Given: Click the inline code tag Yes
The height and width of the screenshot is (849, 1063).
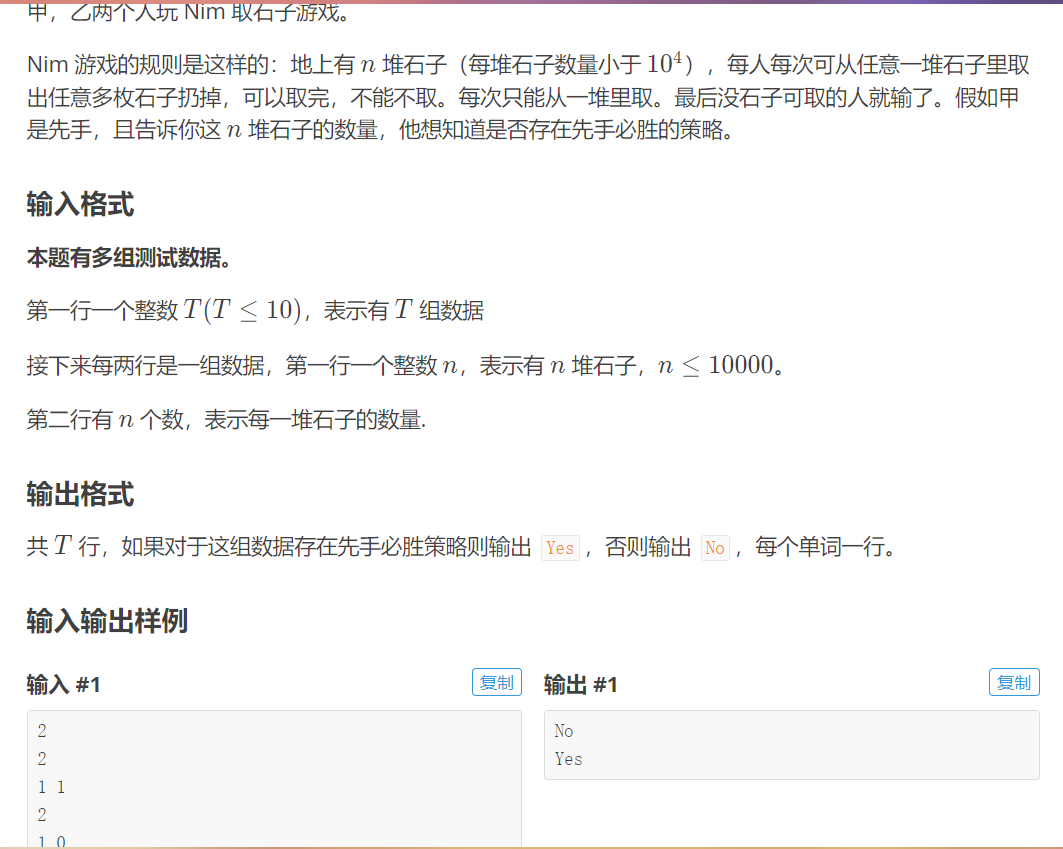Looking at the screenshot, I should [x=559, y=548].
